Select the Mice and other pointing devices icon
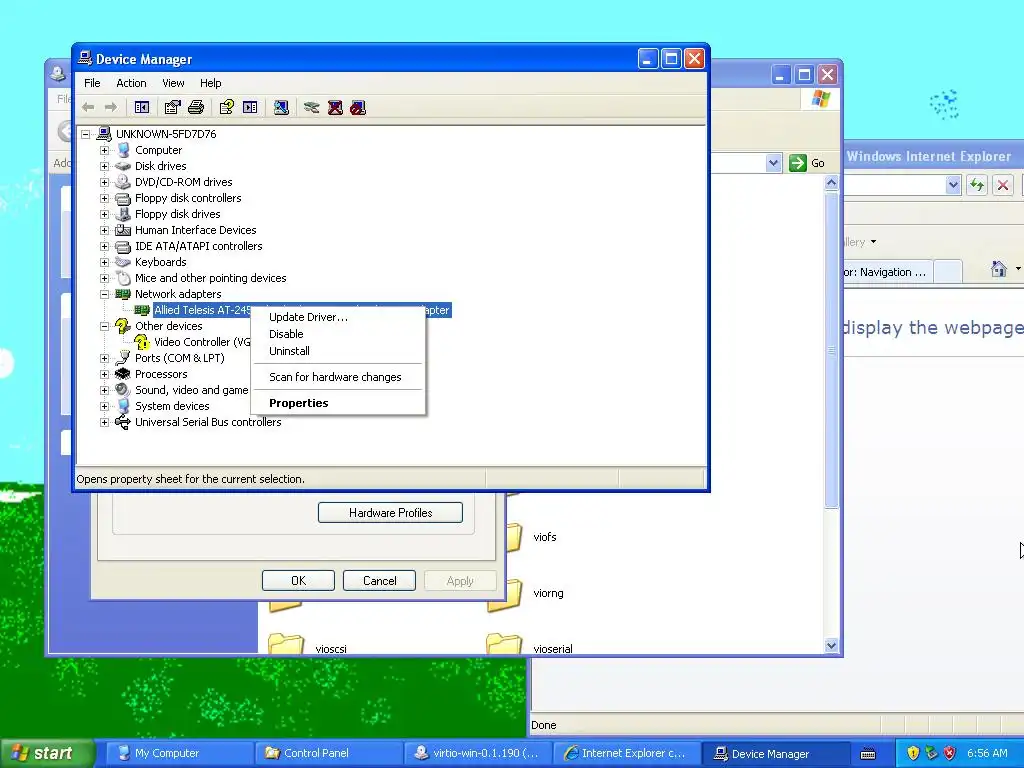 (123, 278)
